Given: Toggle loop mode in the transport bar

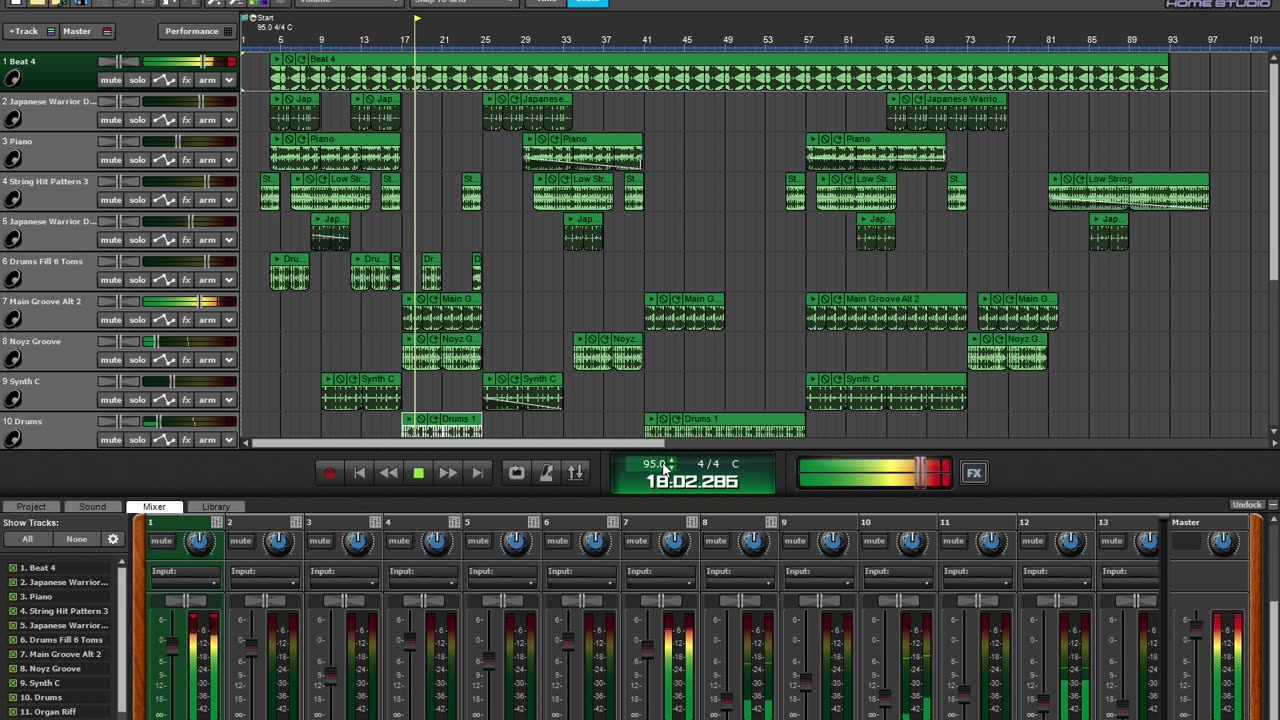Looking at the screenshot, I should coord(516,473).
